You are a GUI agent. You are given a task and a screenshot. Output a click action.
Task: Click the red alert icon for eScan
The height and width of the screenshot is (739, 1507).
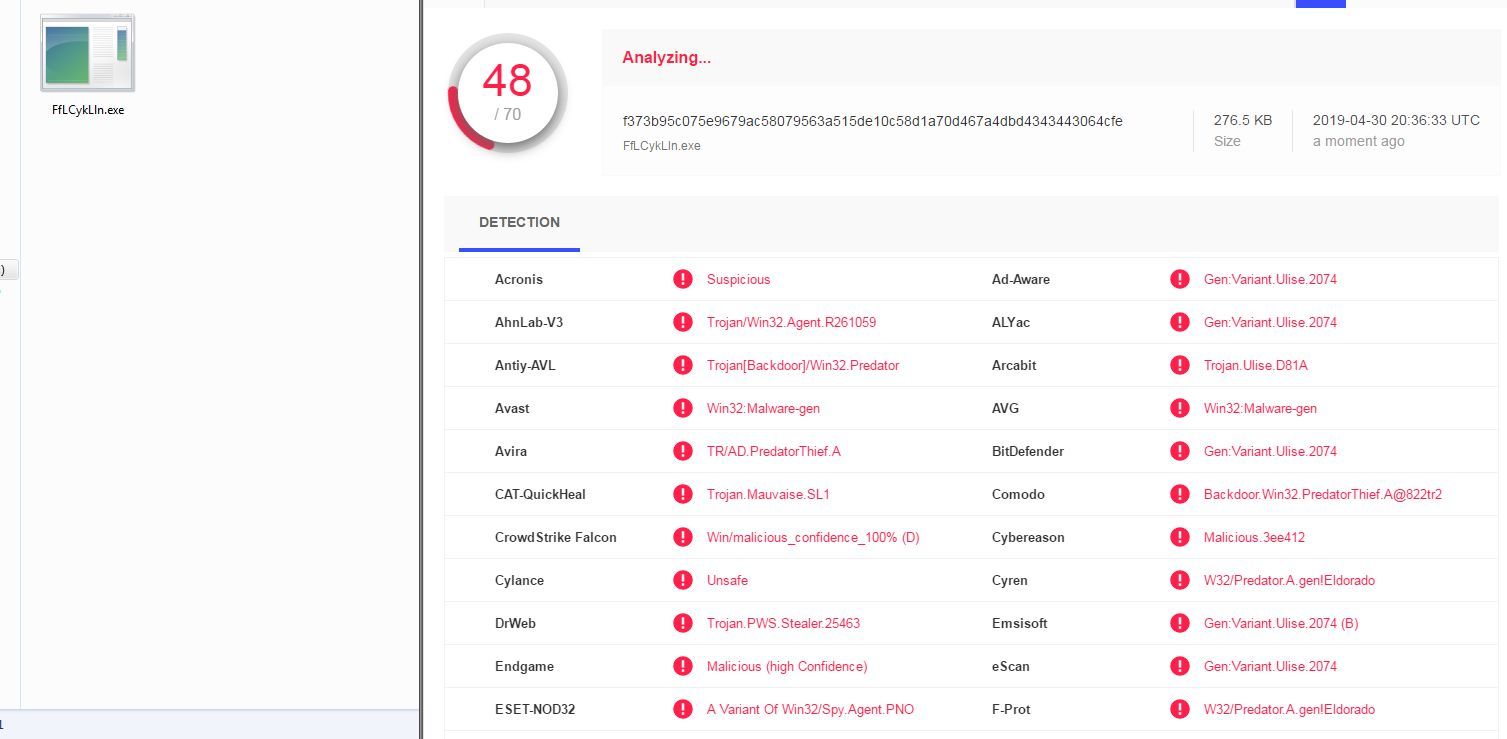pyautogui.click(x=1180, y=666)
